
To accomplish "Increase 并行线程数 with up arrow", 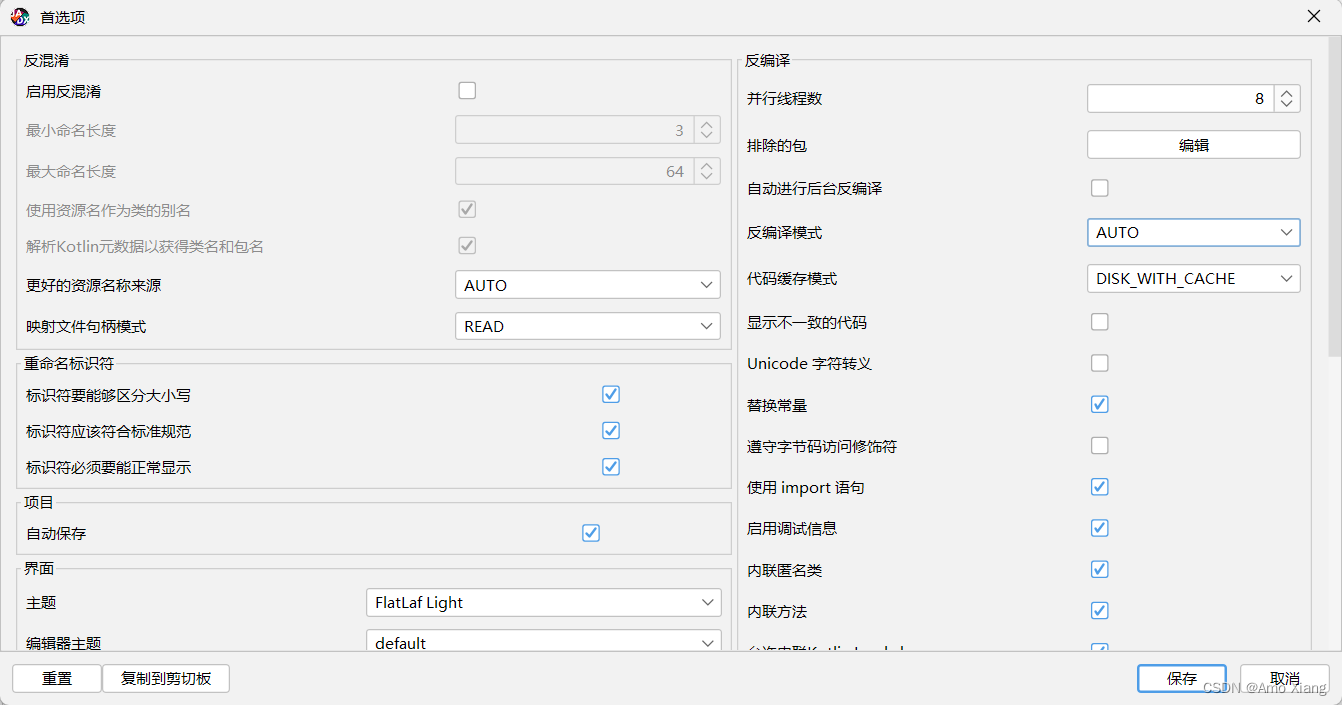I will click(x=1287, y=92).
